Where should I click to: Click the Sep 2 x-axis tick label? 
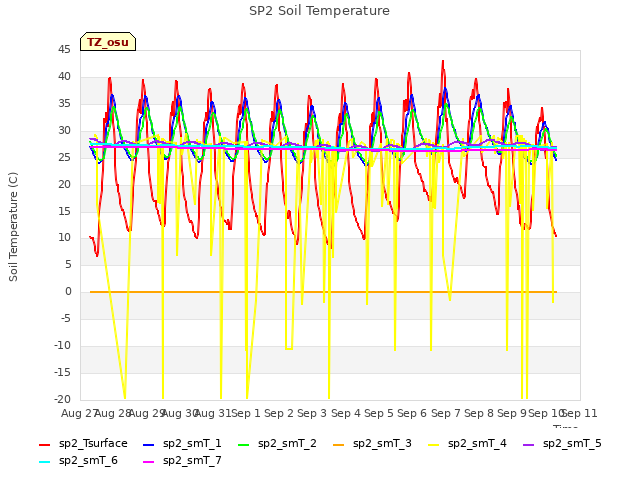pos(279,413)
